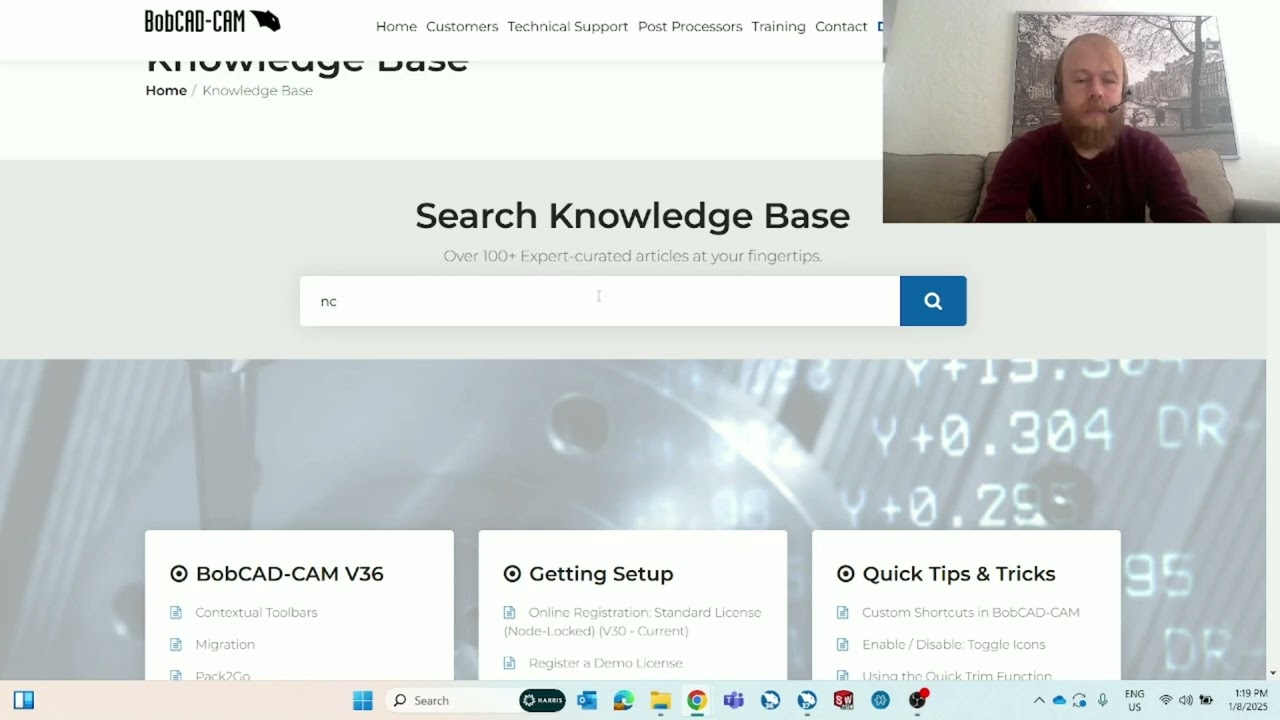This screenshot has width=1280, height=720.
Task: Open SolidWorks from the taskbar
Action: (x=844, y=700)
